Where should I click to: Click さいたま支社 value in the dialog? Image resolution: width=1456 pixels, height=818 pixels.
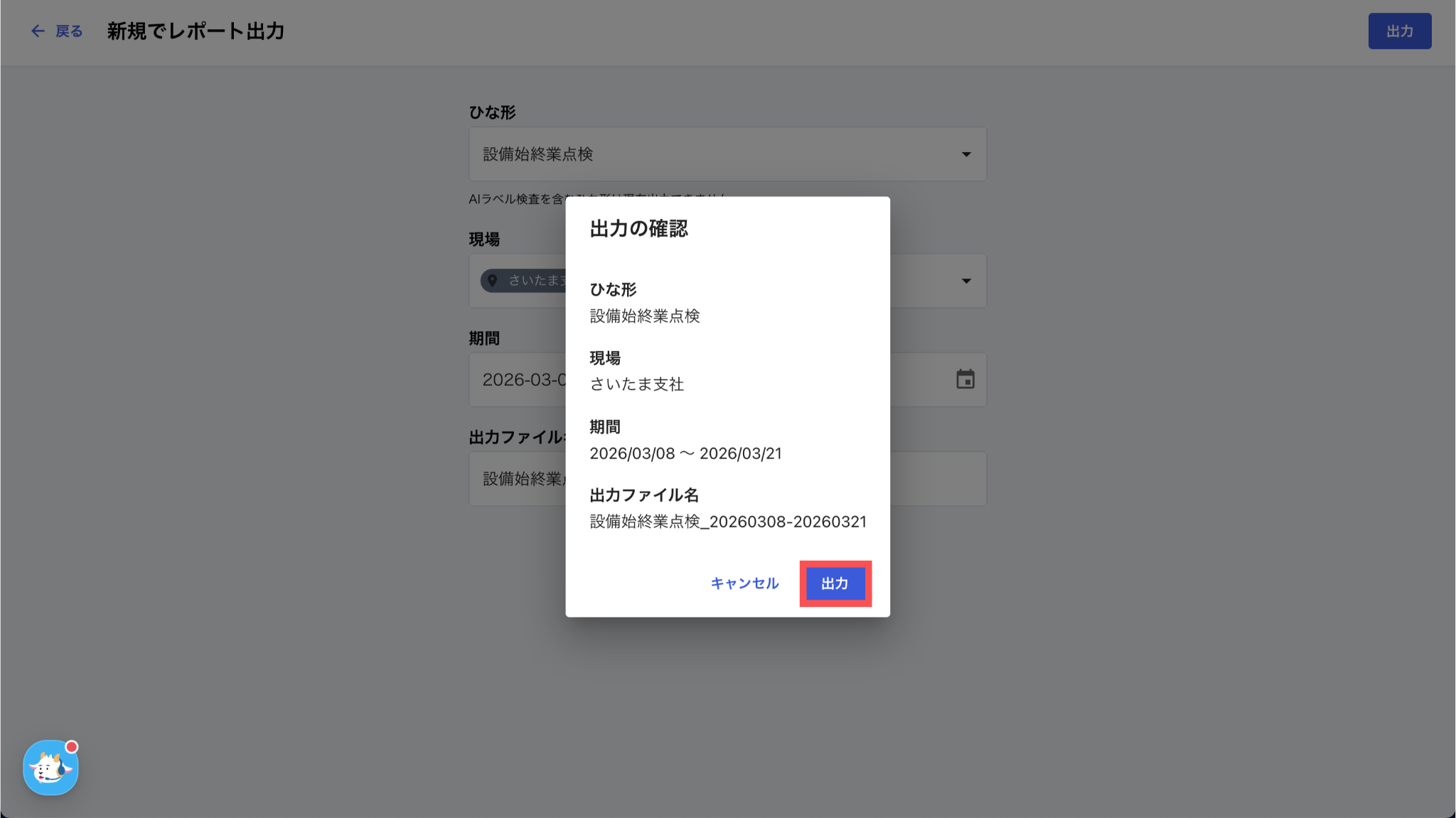click(636, 384)
